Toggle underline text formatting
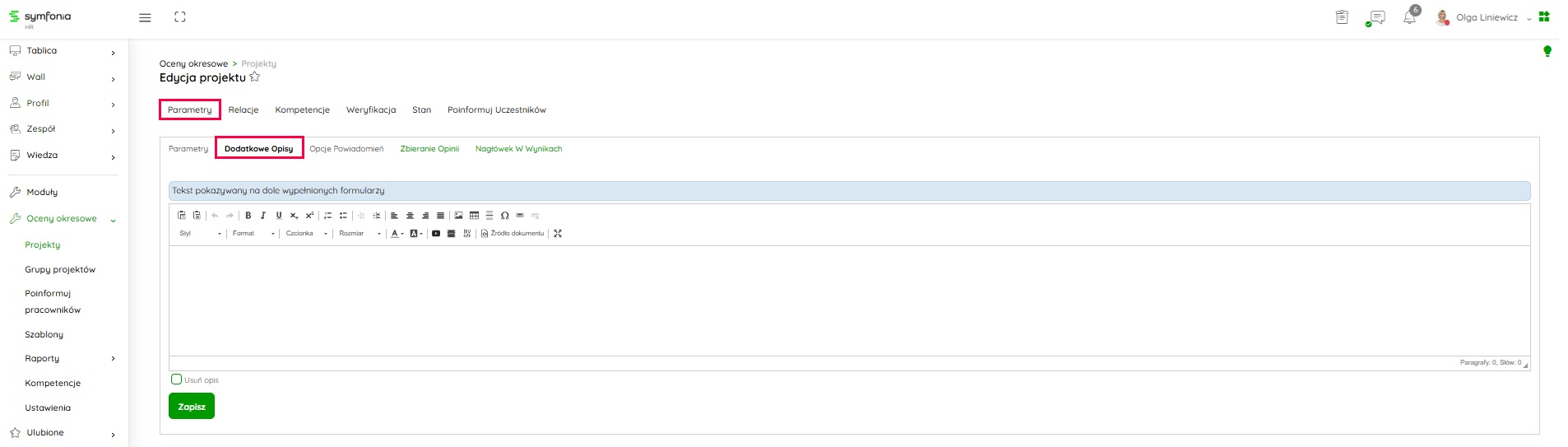1568x447 pixels. 279,216
